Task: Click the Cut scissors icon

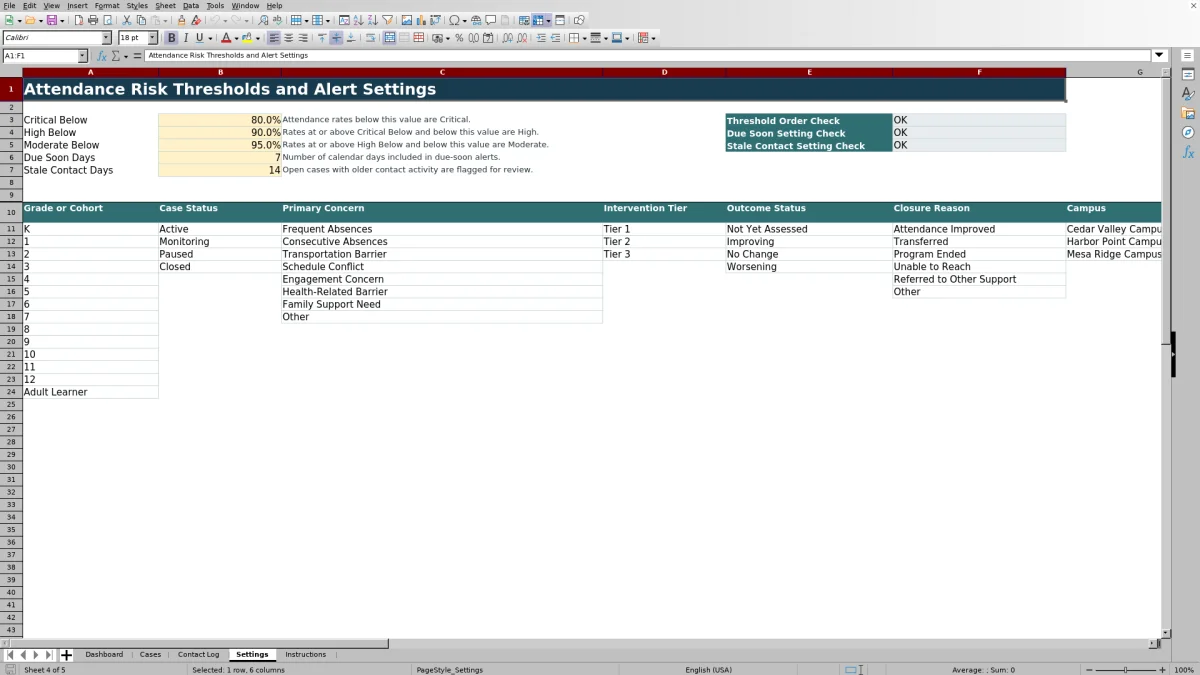Action: tap(127, 20)
